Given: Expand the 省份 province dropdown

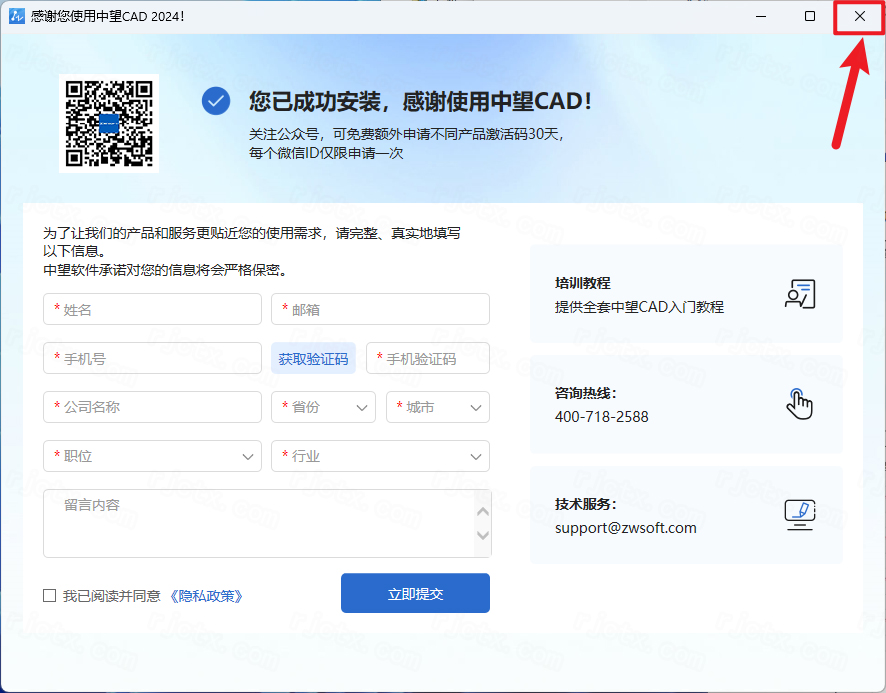Looking at the screenshot, I should point(323,407).
